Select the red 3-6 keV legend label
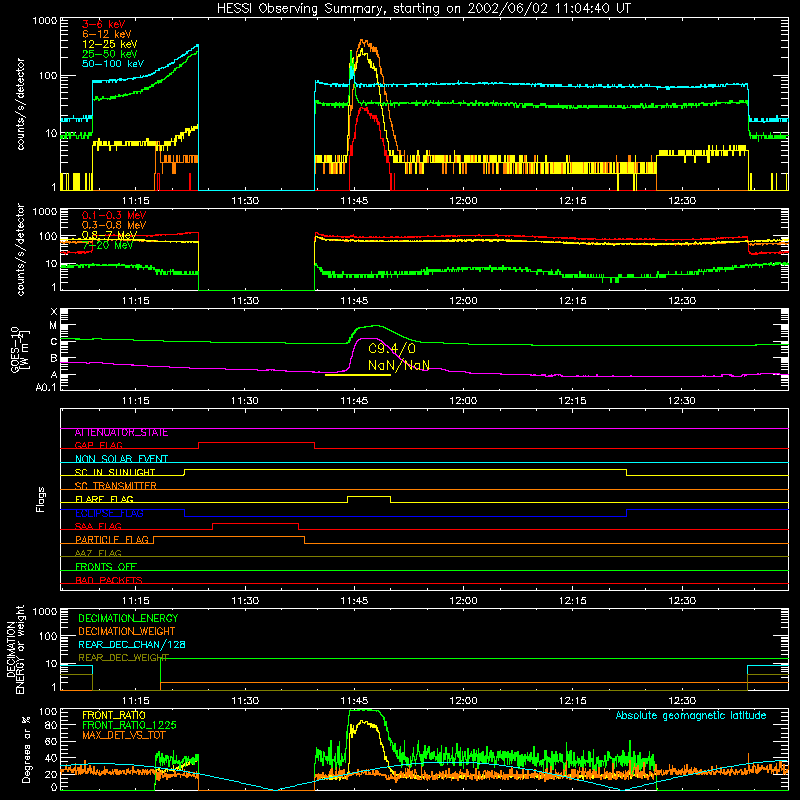The width and height of the screenshot is (800, 800). 104,24
